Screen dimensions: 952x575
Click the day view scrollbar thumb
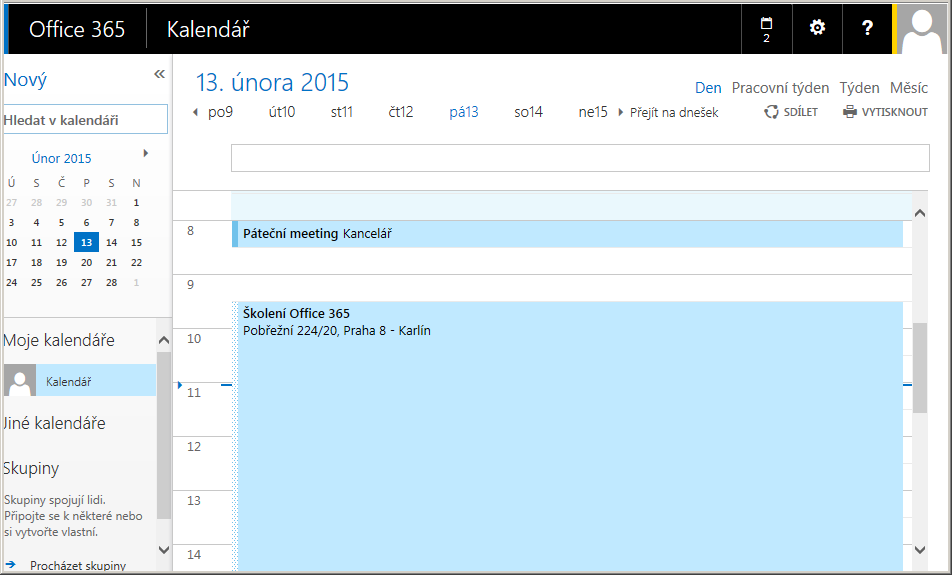920,367
